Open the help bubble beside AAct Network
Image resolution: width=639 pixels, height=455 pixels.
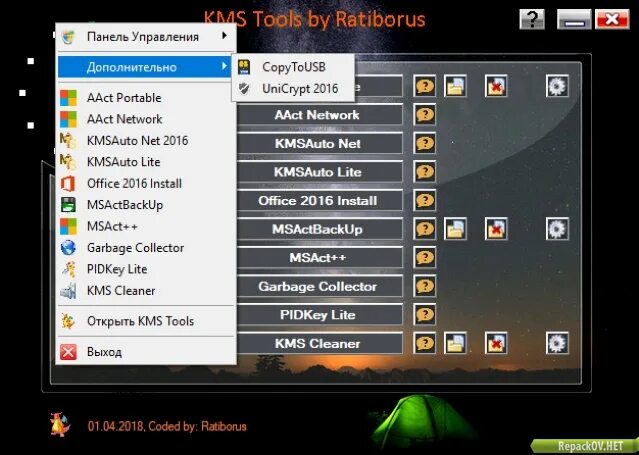tap(425, 115)
